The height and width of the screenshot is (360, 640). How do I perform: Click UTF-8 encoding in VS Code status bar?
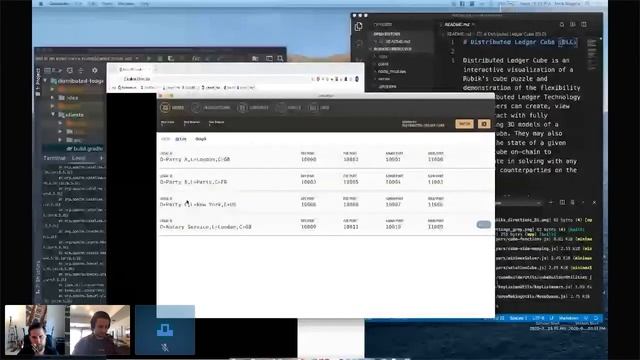pos(538,318)
